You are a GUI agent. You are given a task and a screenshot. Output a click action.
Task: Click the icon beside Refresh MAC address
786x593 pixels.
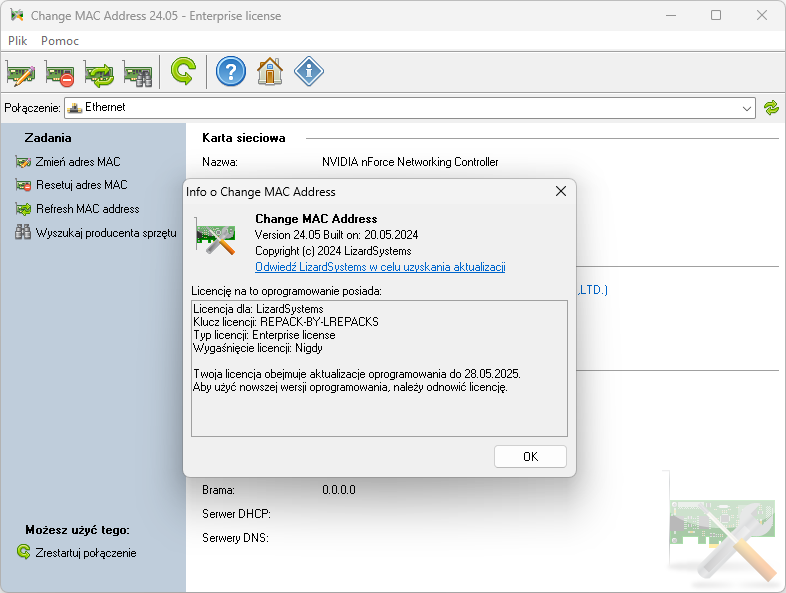point(23,209)
